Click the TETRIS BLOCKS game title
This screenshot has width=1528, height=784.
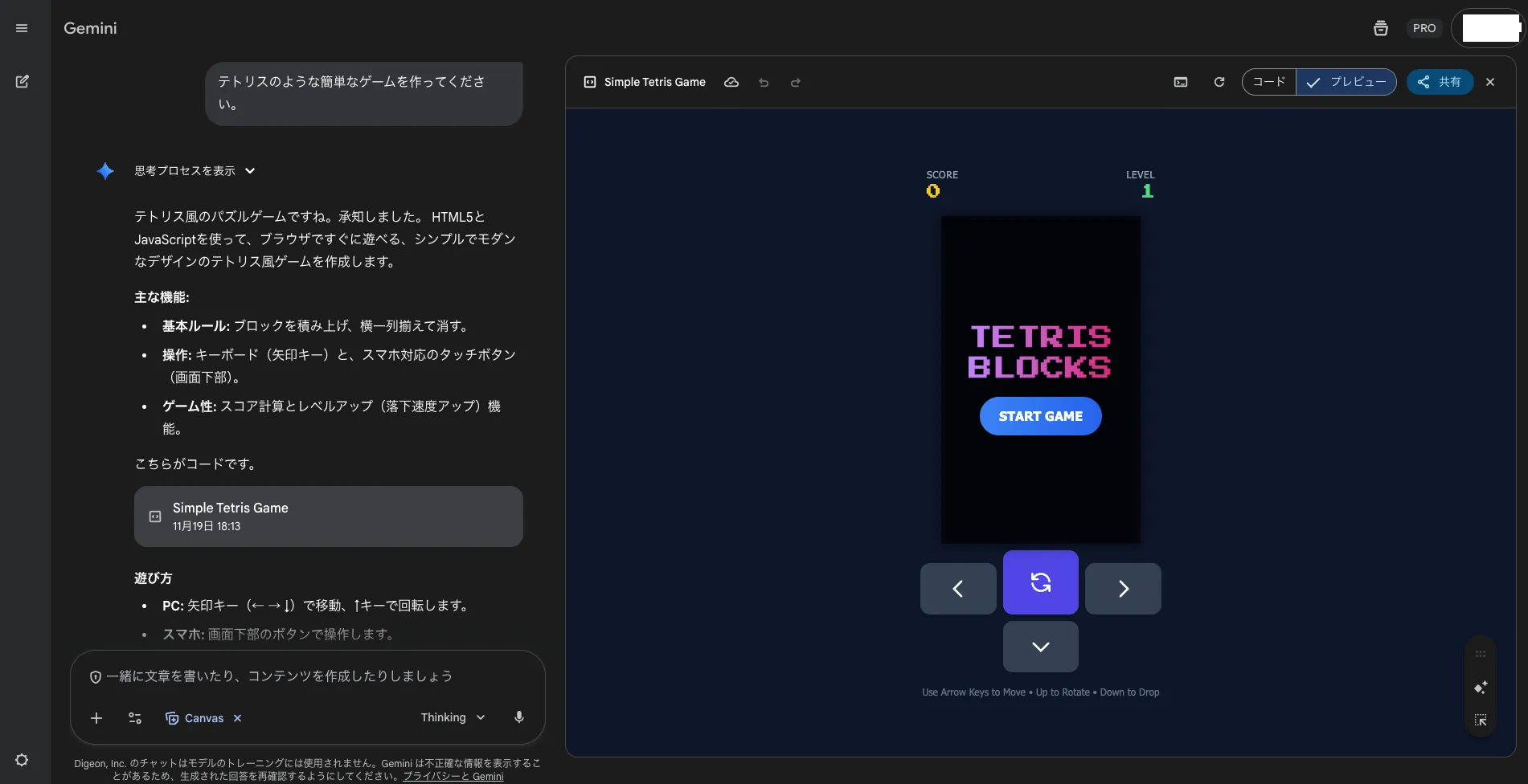1040,351
